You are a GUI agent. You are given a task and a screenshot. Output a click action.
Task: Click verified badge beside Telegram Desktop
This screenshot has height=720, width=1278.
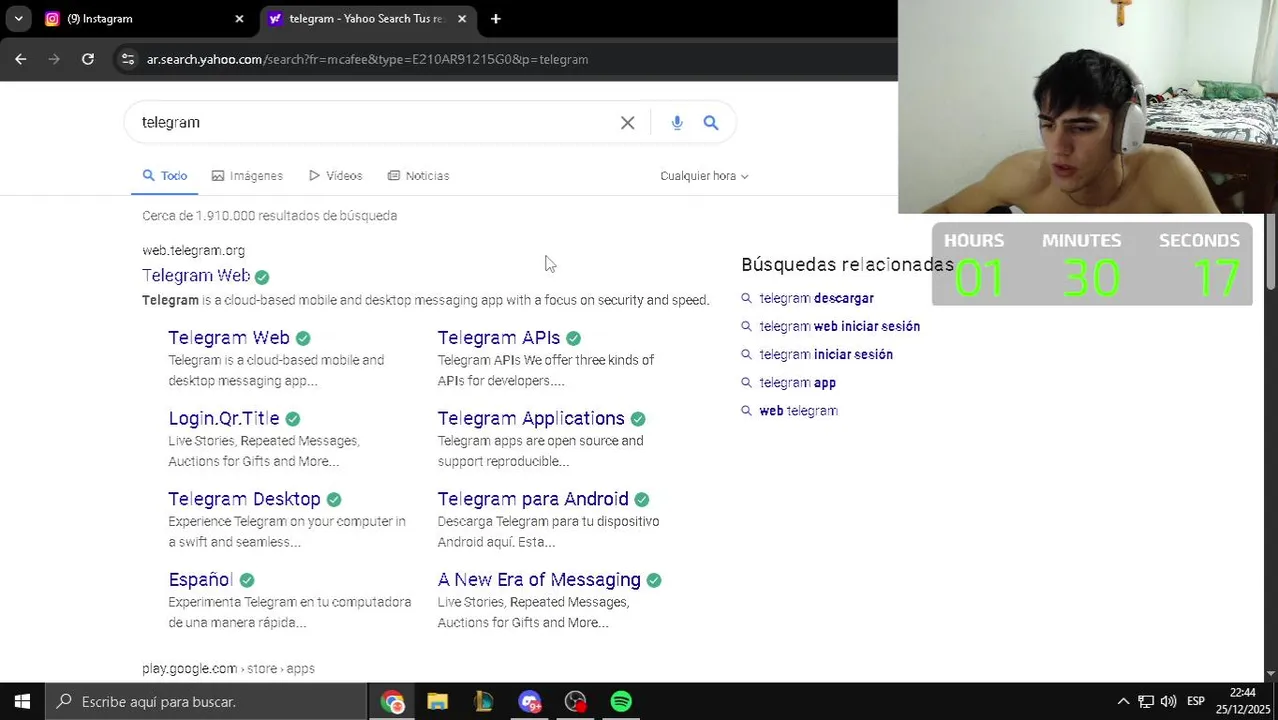[x=334, y=499]
